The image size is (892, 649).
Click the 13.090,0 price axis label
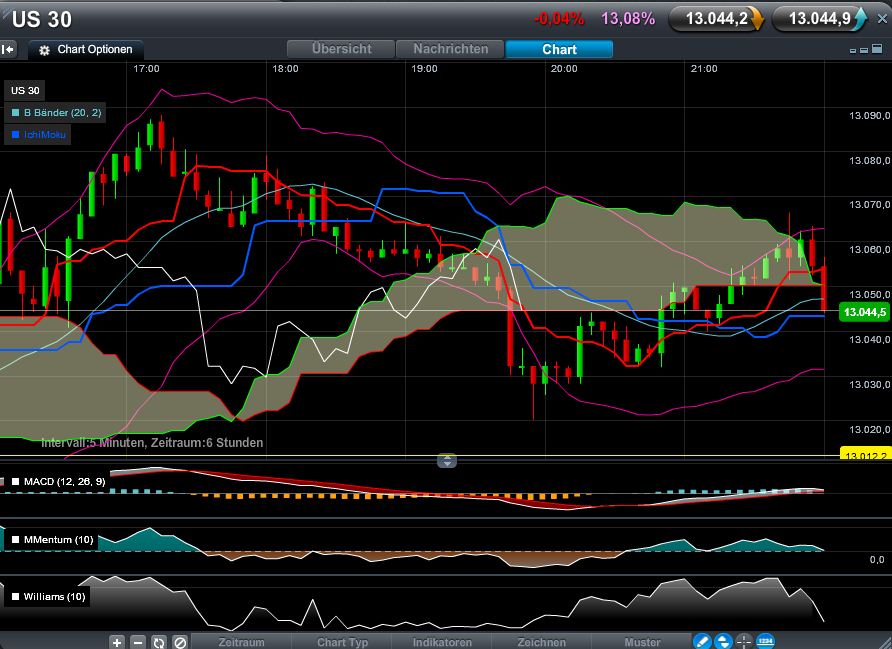[x=869, y=116]
